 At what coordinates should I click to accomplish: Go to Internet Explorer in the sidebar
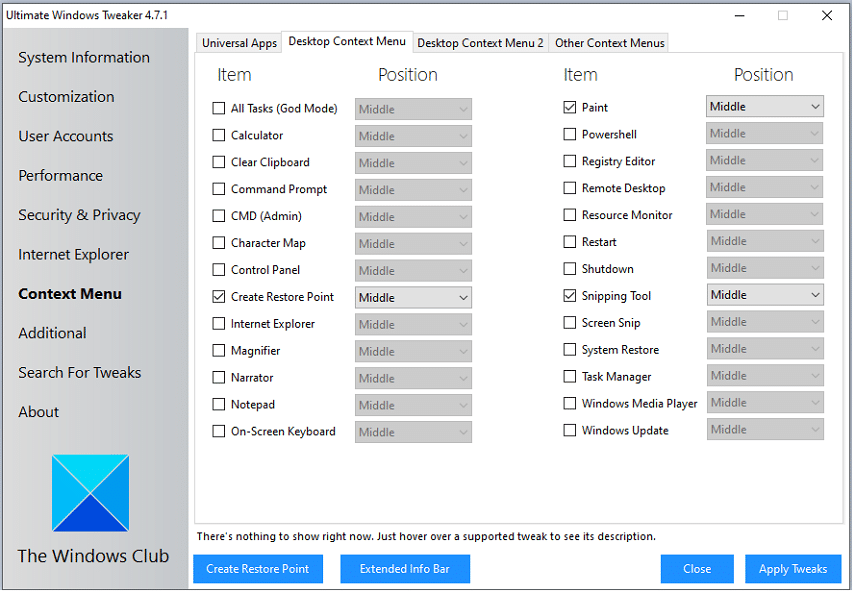(74, 255)
